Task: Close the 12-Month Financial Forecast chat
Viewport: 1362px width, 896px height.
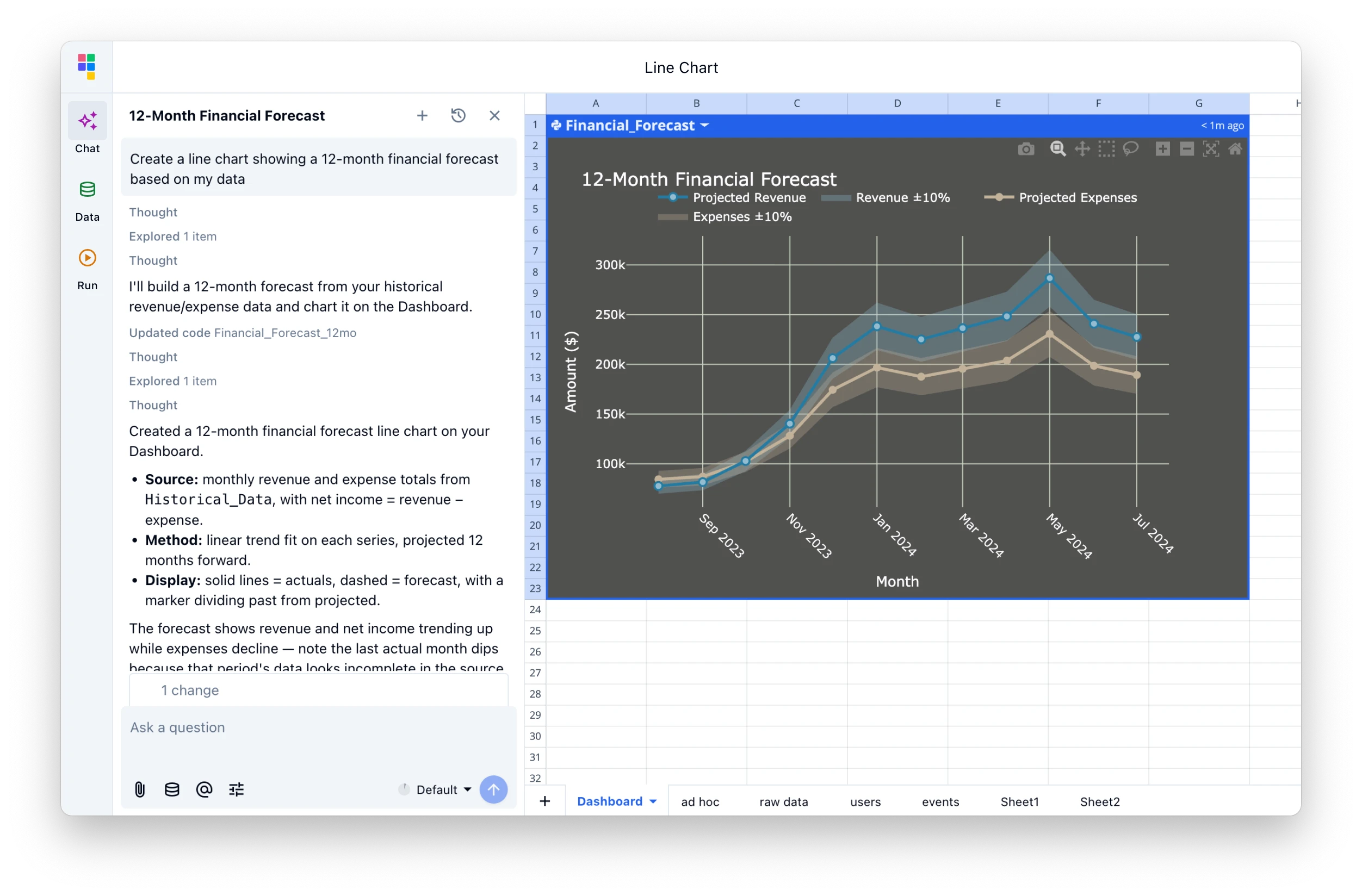Action: point(494,116)
